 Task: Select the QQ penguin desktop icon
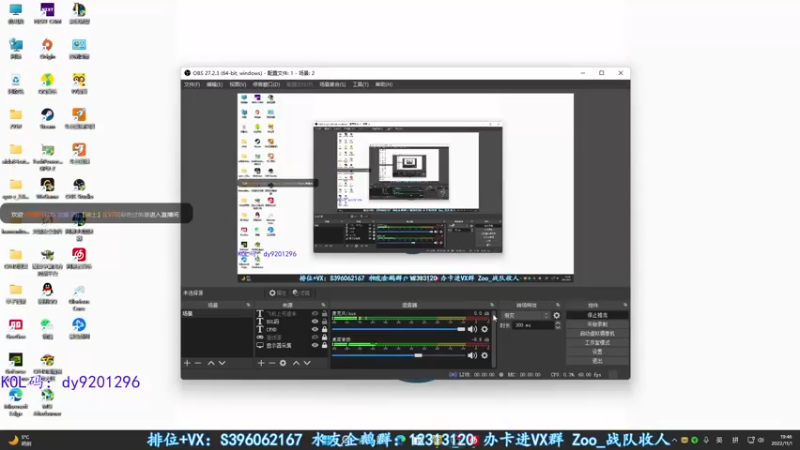click(x=47, y=293)
